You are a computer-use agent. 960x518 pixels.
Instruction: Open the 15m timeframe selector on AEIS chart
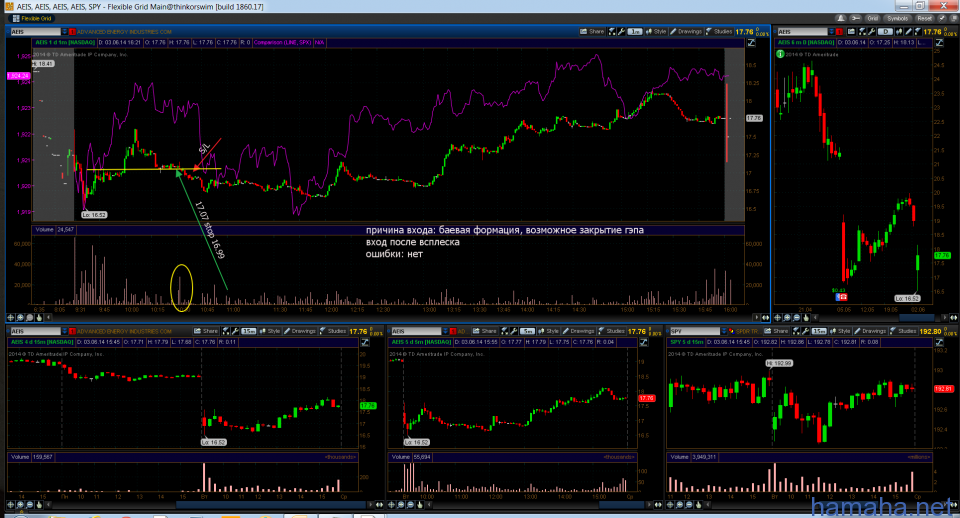tap(249, 331)
